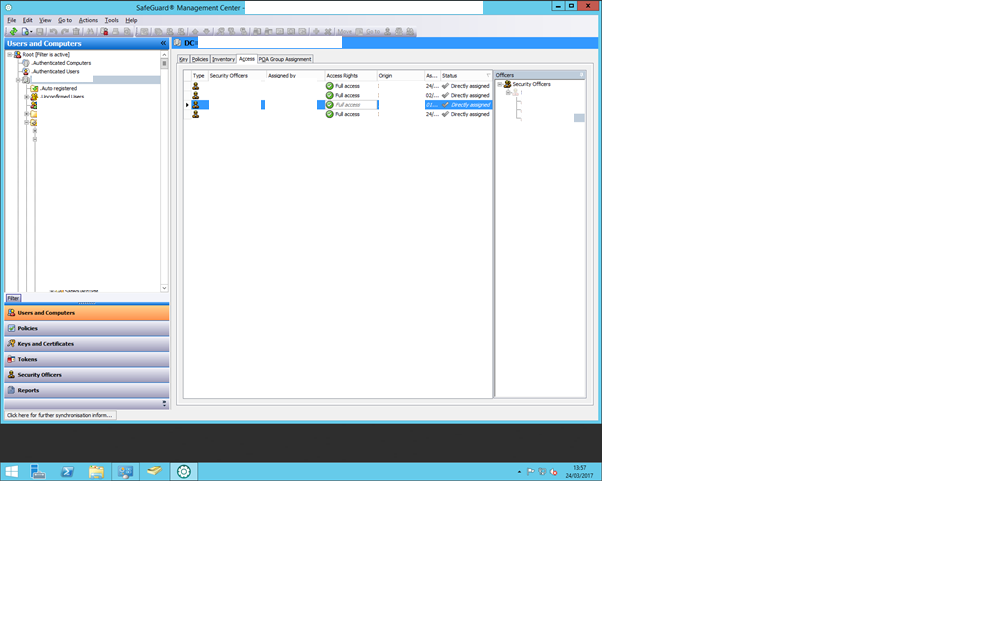The image size is (1008, 630).
Task: Click the Filter button below tree
Action: point(13,298)
